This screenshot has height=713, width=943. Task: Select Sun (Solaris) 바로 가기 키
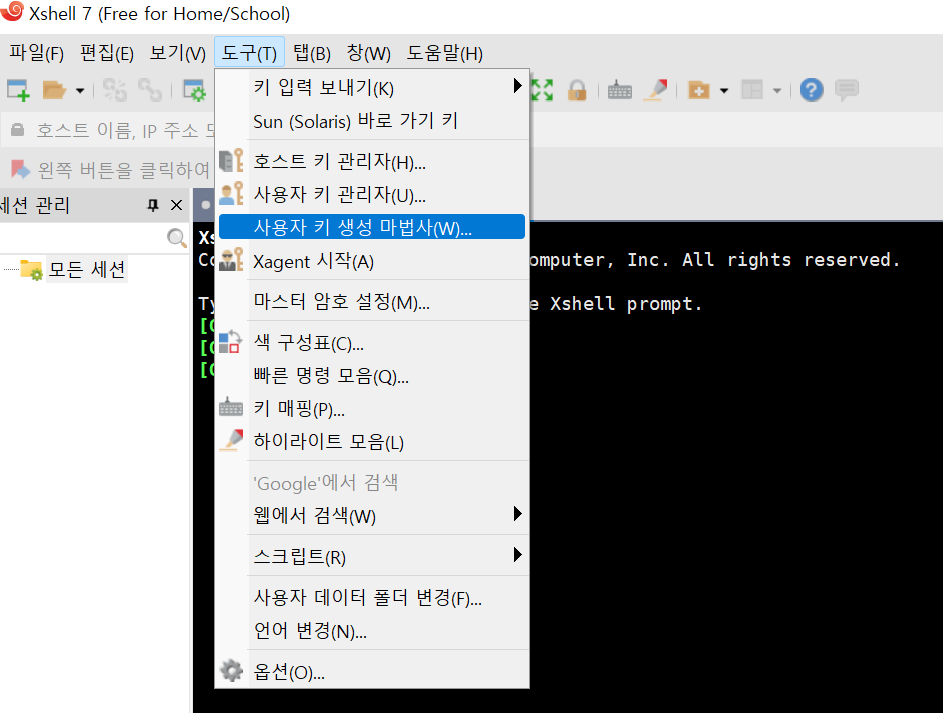pos(372,121)
